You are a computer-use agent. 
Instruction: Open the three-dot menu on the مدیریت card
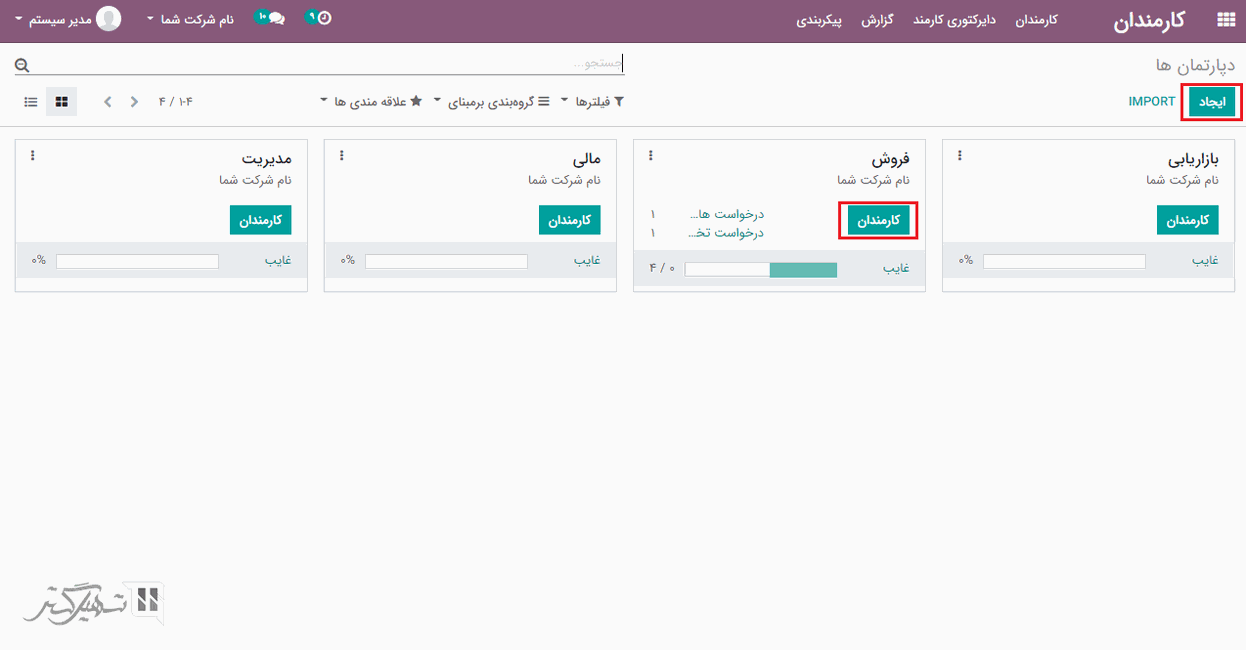point(33,156)
